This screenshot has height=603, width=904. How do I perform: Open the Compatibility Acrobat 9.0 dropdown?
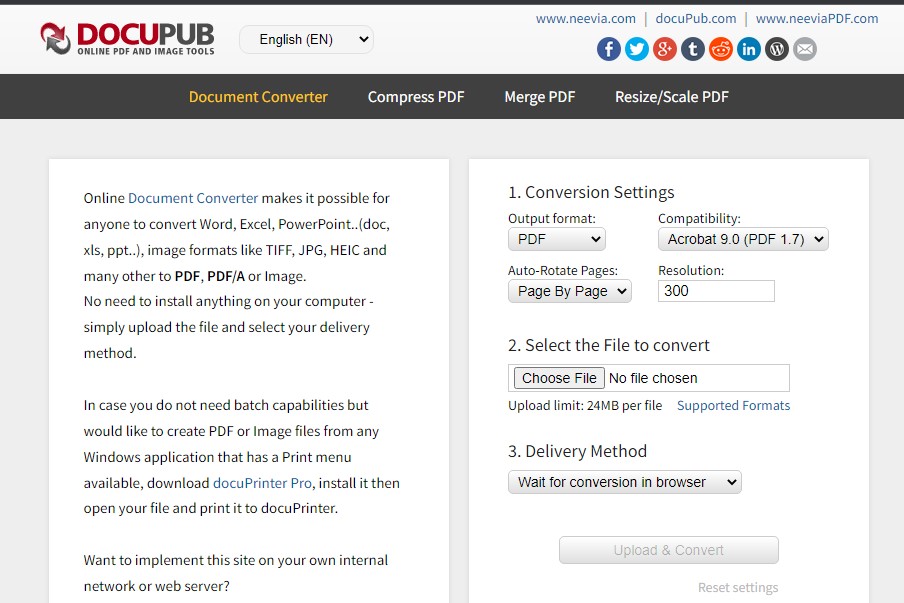click(743, 239)
